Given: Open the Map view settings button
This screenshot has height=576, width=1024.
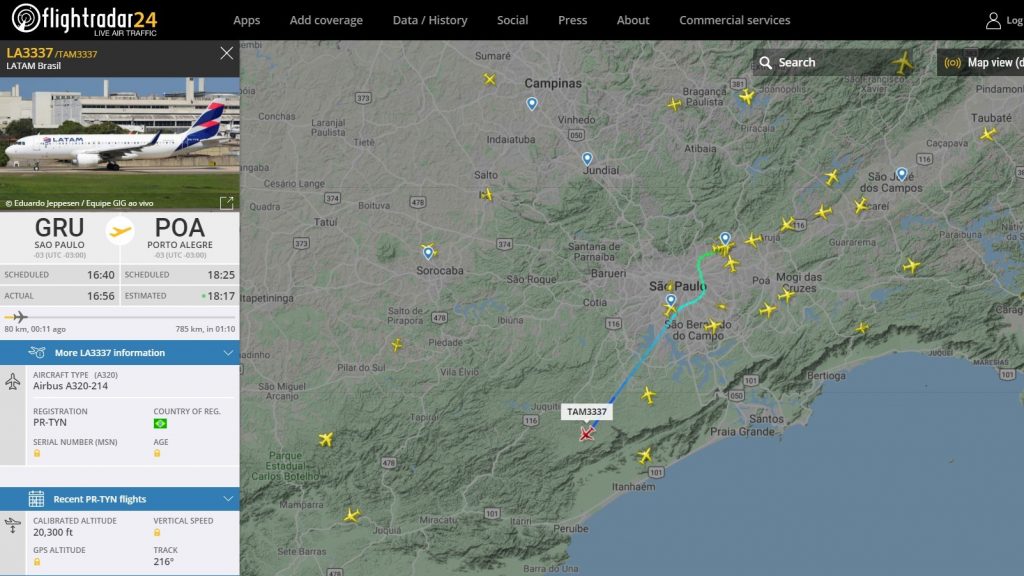Looking at the screenshot, I should click(981, 63).
